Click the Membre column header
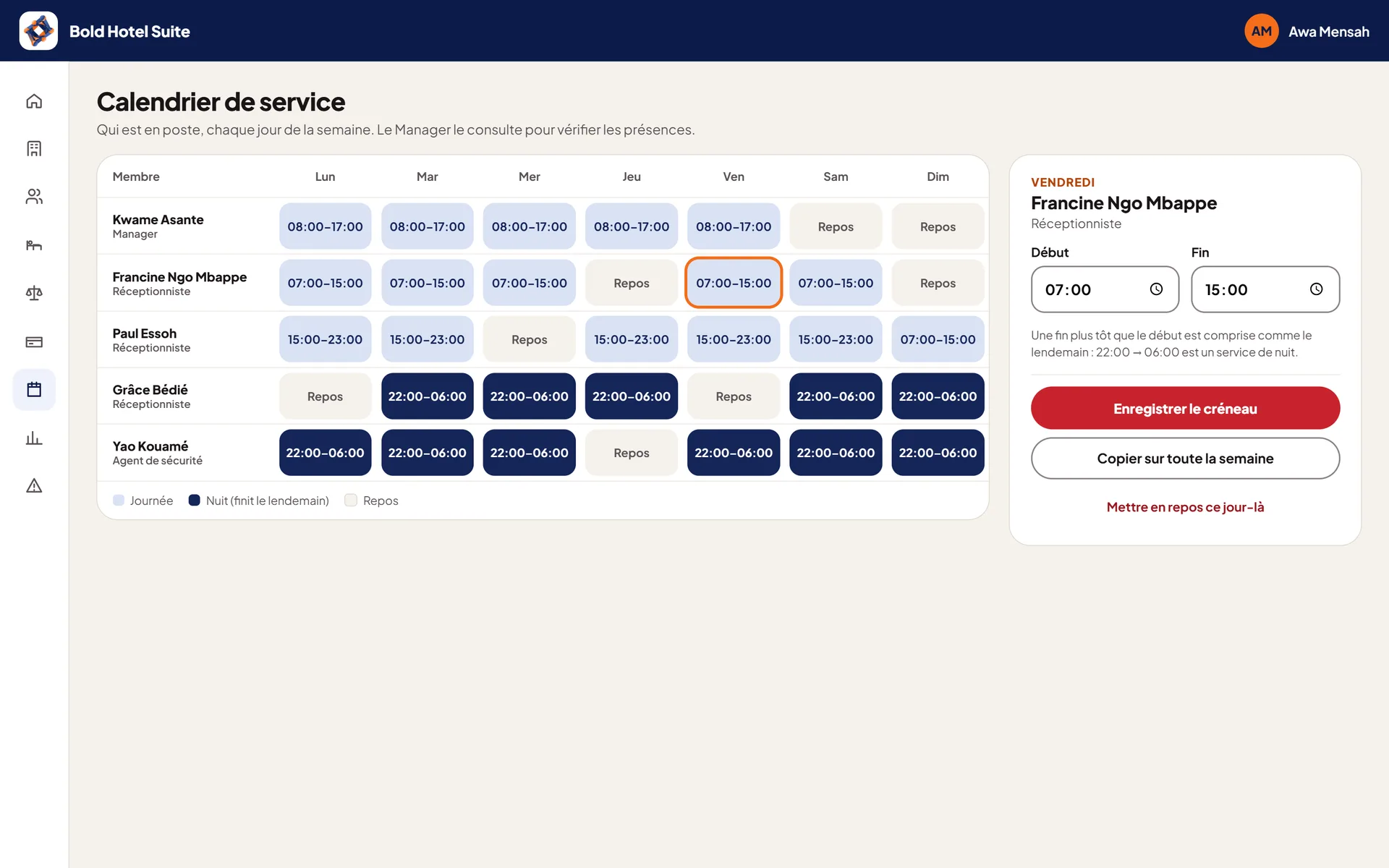Viewport: 1389px width, 868px height. click(136, 176)
